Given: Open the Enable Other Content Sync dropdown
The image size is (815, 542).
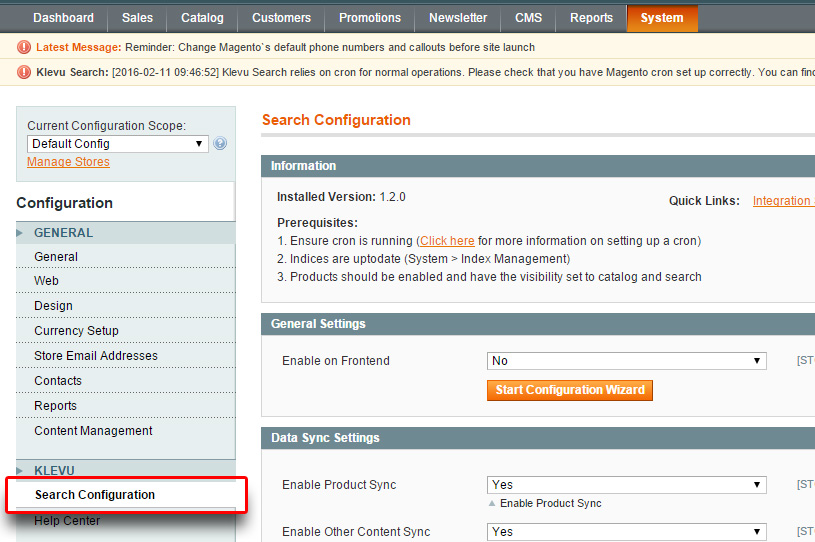Looking at the screenshot, I should [626, 532].
